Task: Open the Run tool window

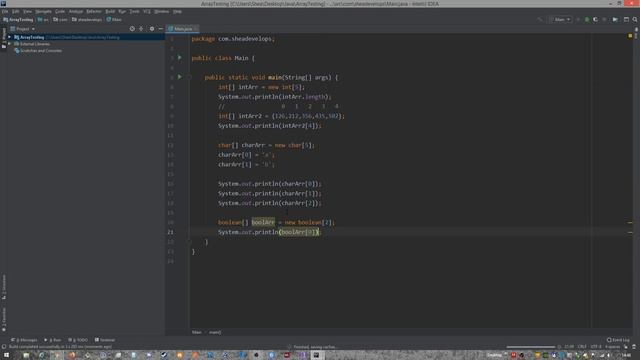Action: click(x=53, y=340)
